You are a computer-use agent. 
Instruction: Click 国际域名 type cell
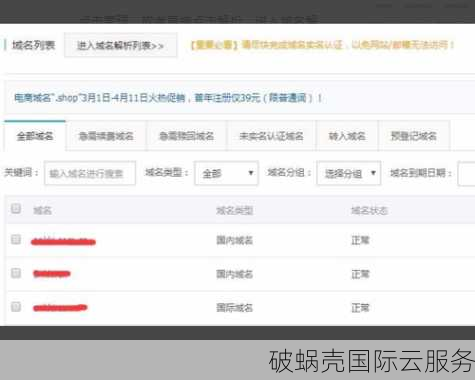pyautogui.click(x=234, y=307)
